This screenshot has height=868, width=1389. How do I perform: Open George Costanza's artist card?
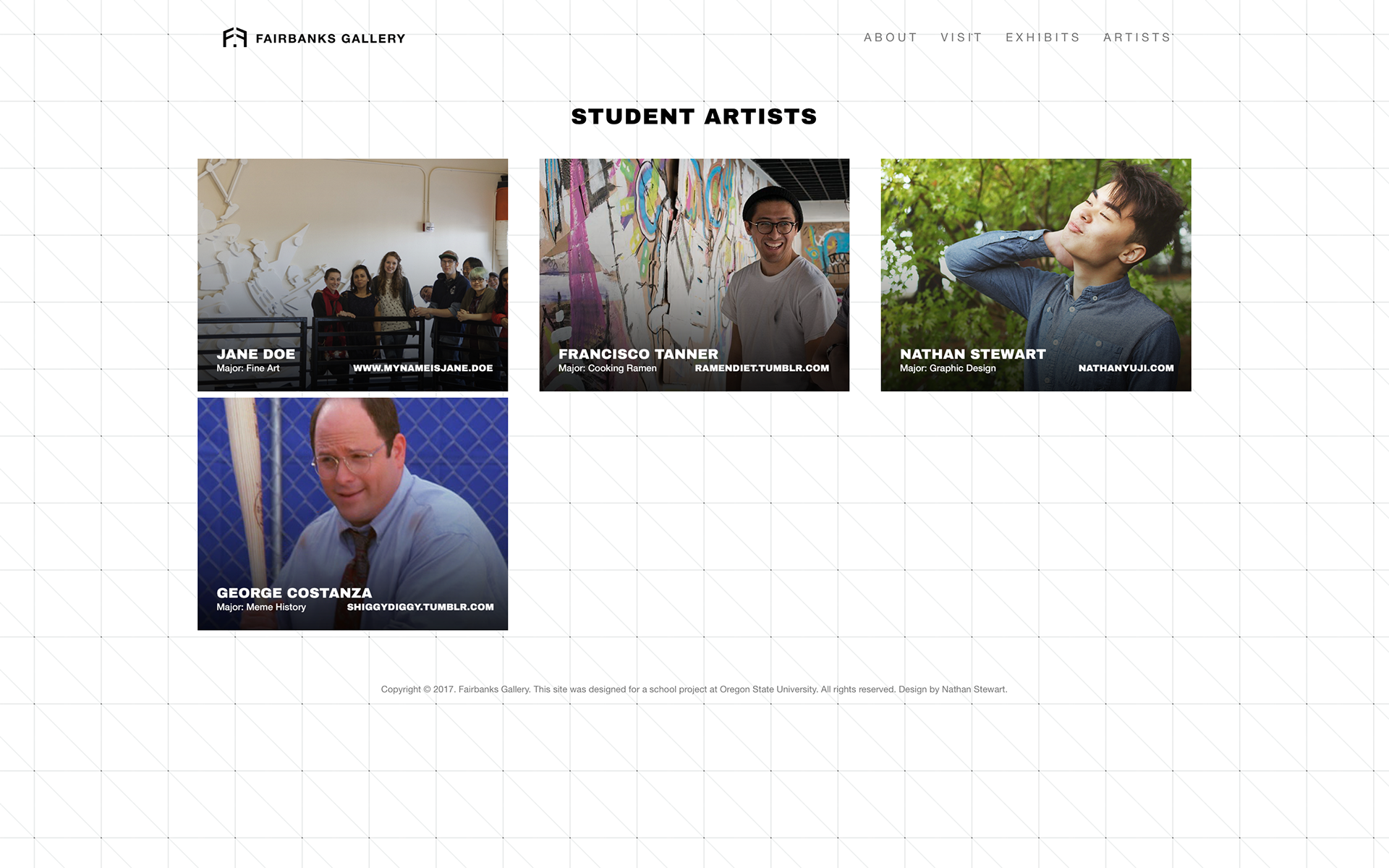[352, 514]
